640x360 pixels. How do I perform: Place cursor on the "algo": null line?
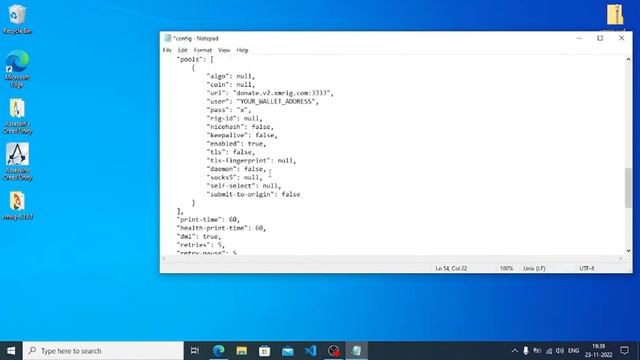coord(231,76)
